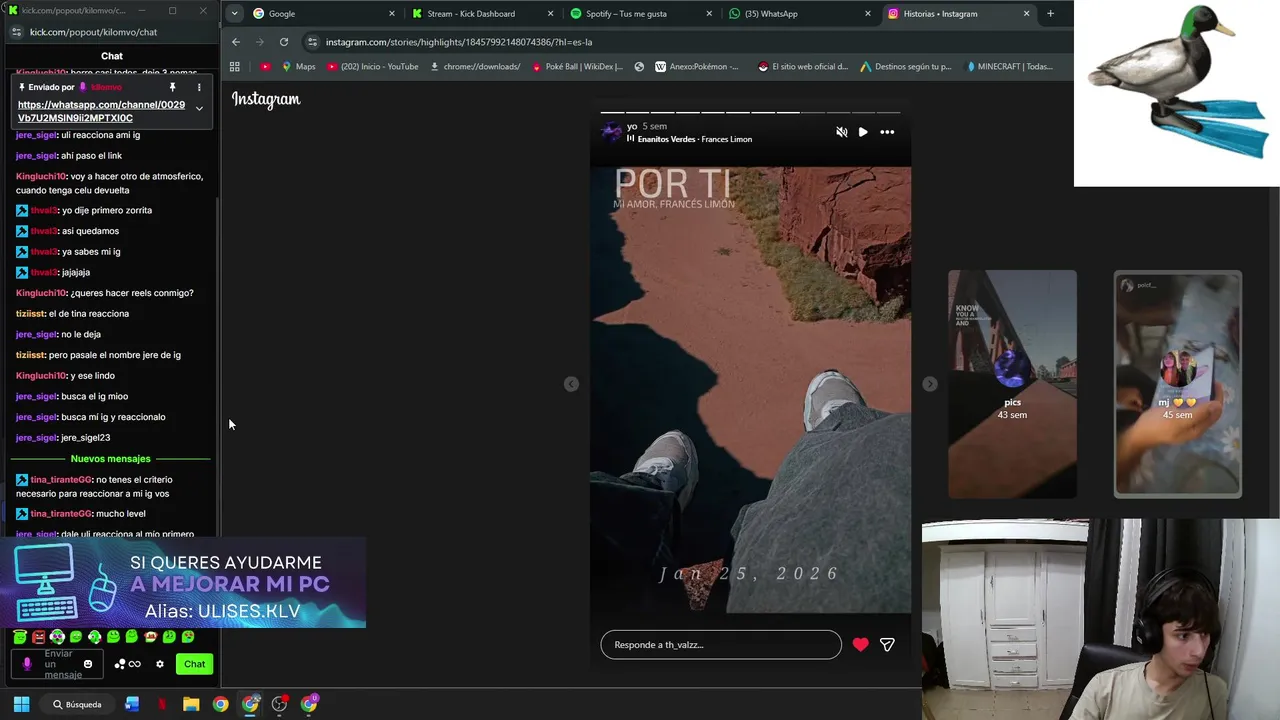Open the chrome://downloads/ bookmark
The width and height of the screenshot is (1280, 720).
point(475,67)
